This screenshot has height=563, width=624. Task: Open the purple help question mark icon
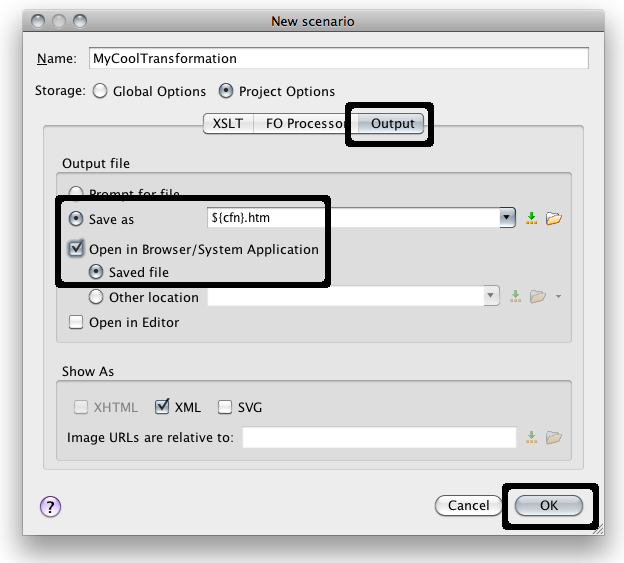(50, 507)
